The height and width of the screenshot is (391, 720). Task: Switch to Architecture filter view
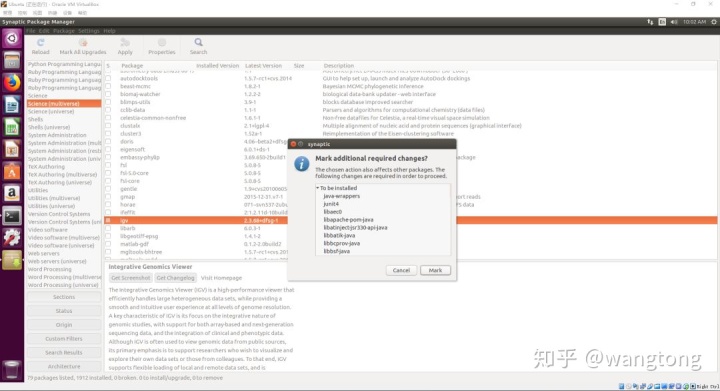point(64,366)
